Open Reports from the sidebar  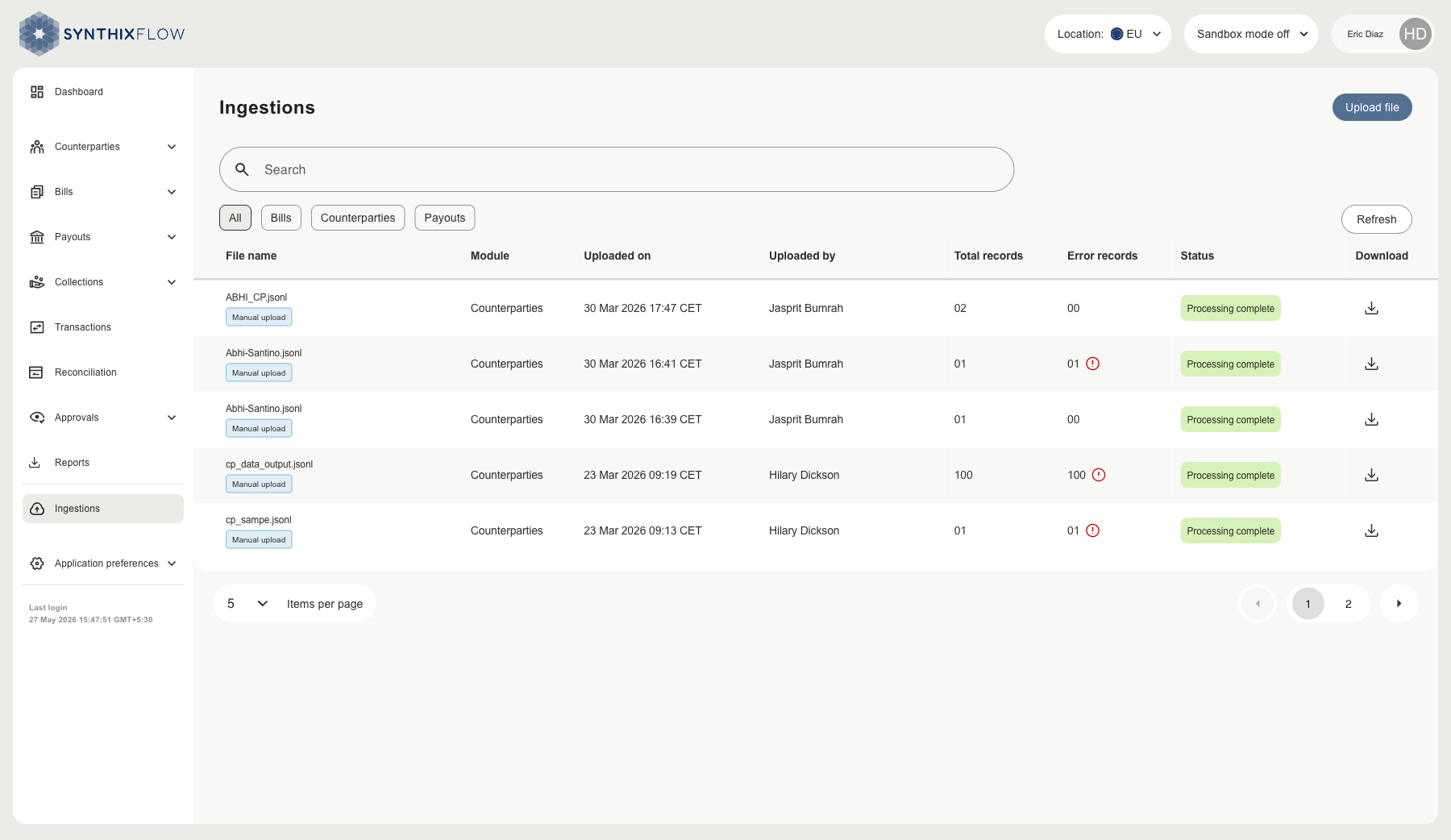point(103,463)
